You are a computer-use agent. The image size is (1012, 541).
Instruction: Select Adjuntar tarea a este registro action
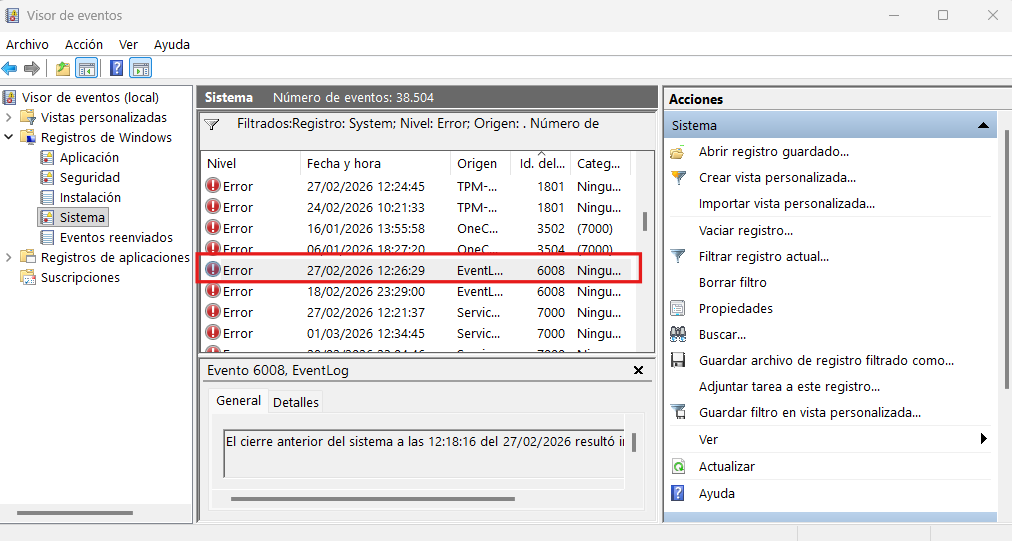tap(789, 387)
